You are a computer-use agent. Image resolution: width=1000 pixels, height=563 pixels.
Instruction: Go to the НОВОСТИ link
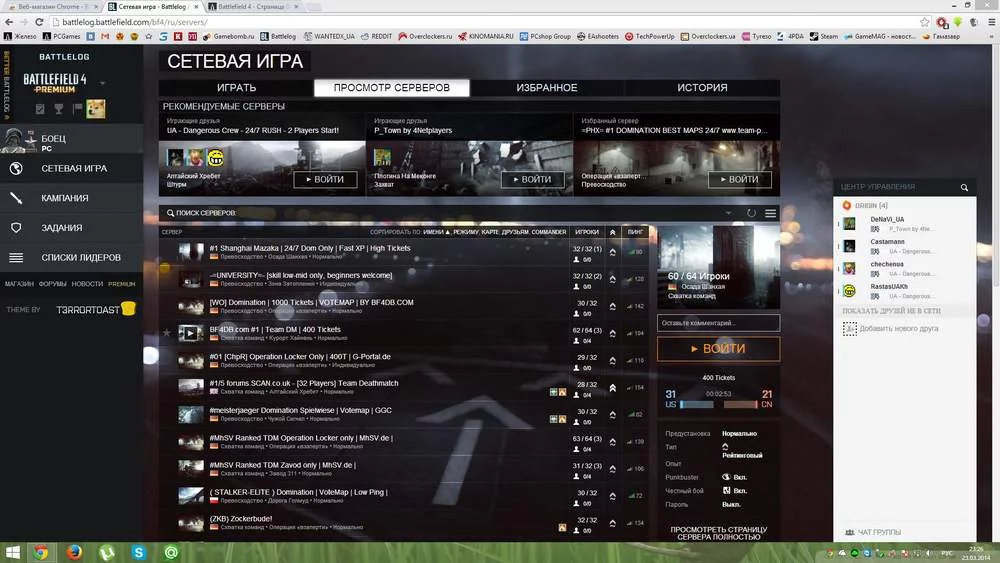87,284
